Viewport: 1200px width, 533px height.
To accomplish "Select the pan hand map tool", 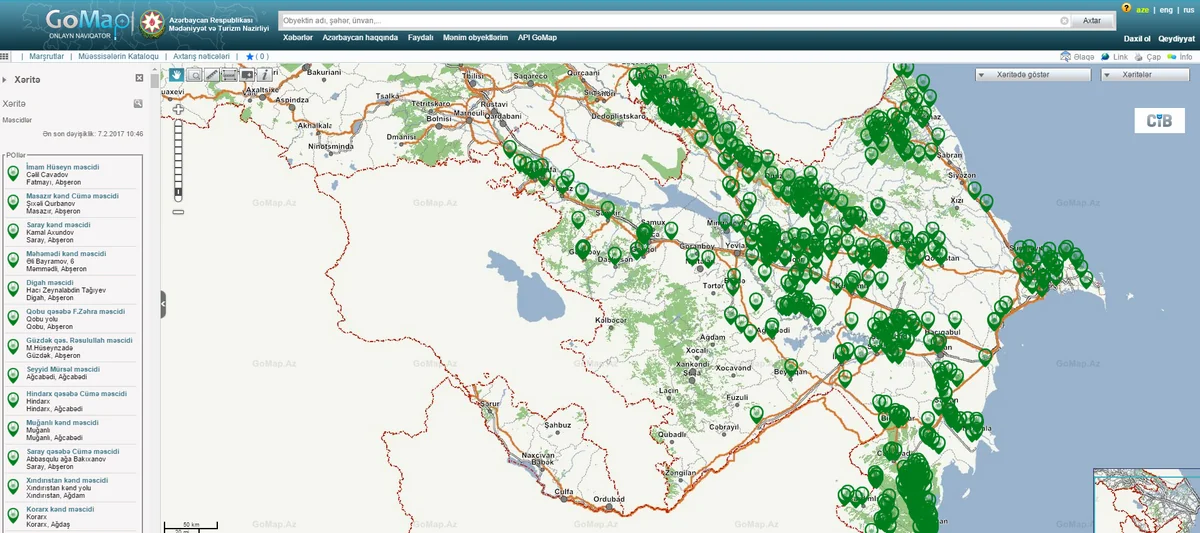I will (176, 75).
